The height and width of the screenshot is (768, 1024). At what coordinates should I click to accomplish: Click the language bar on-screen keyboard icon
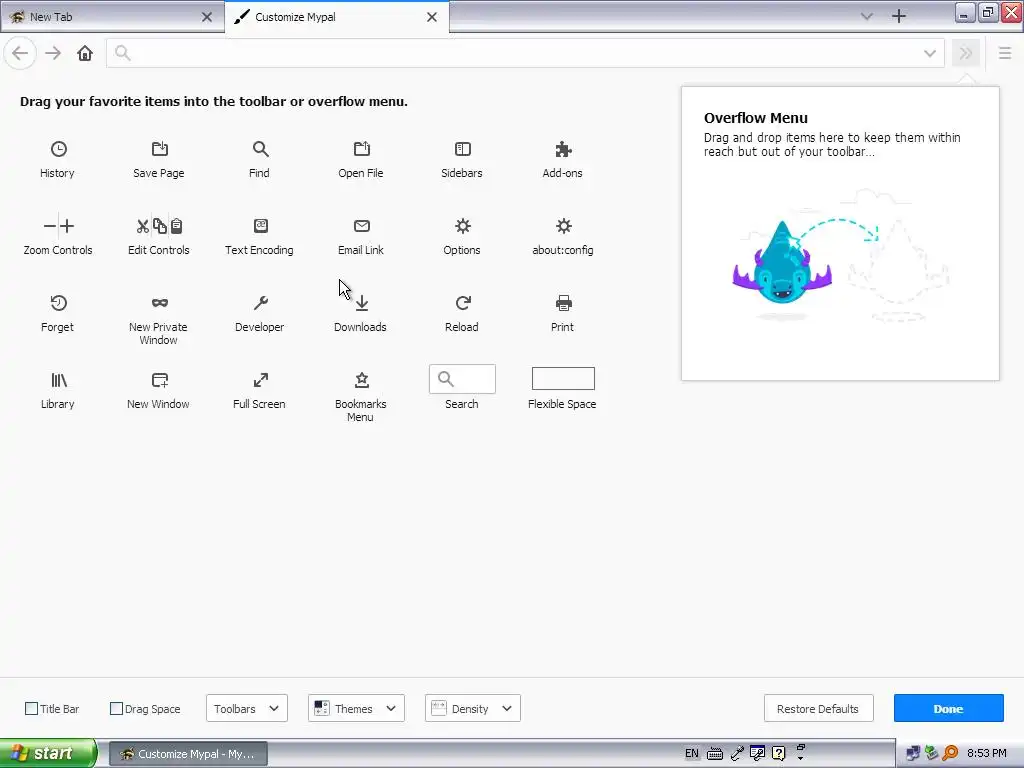coord(715,754)
